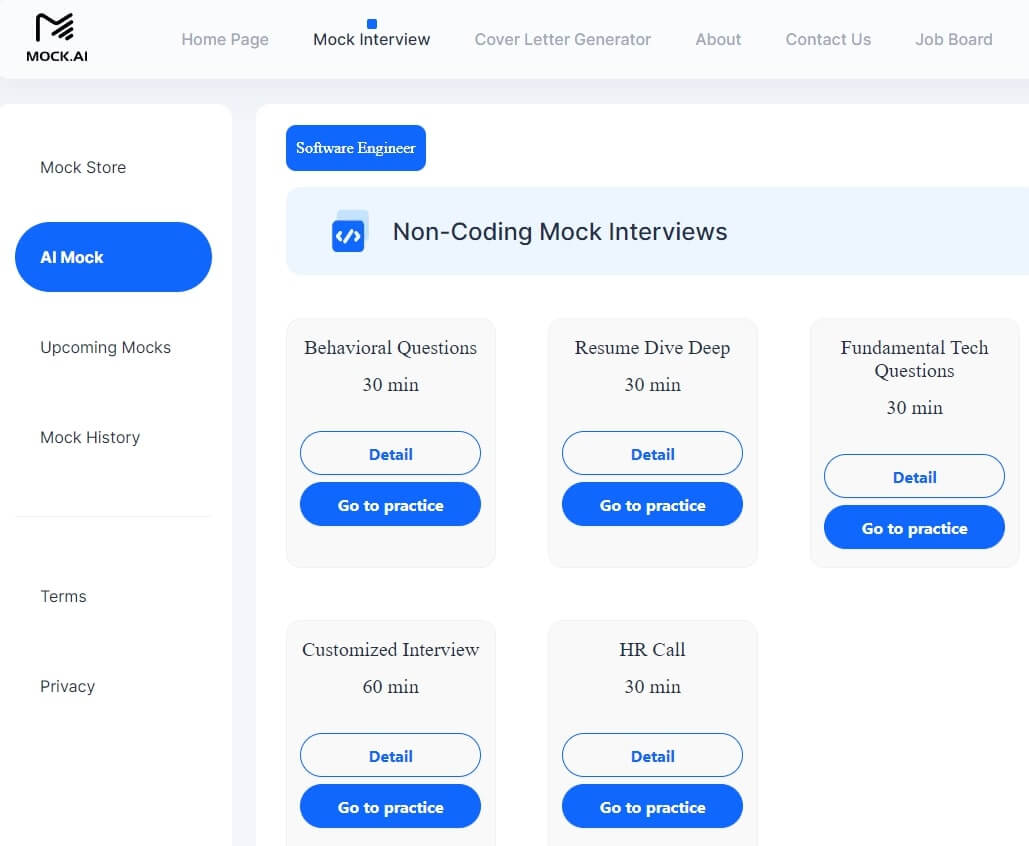Viewport: 1029px width, 846px height.
Task: View Detail for Behavioral Questions
Action: [390, 454]
